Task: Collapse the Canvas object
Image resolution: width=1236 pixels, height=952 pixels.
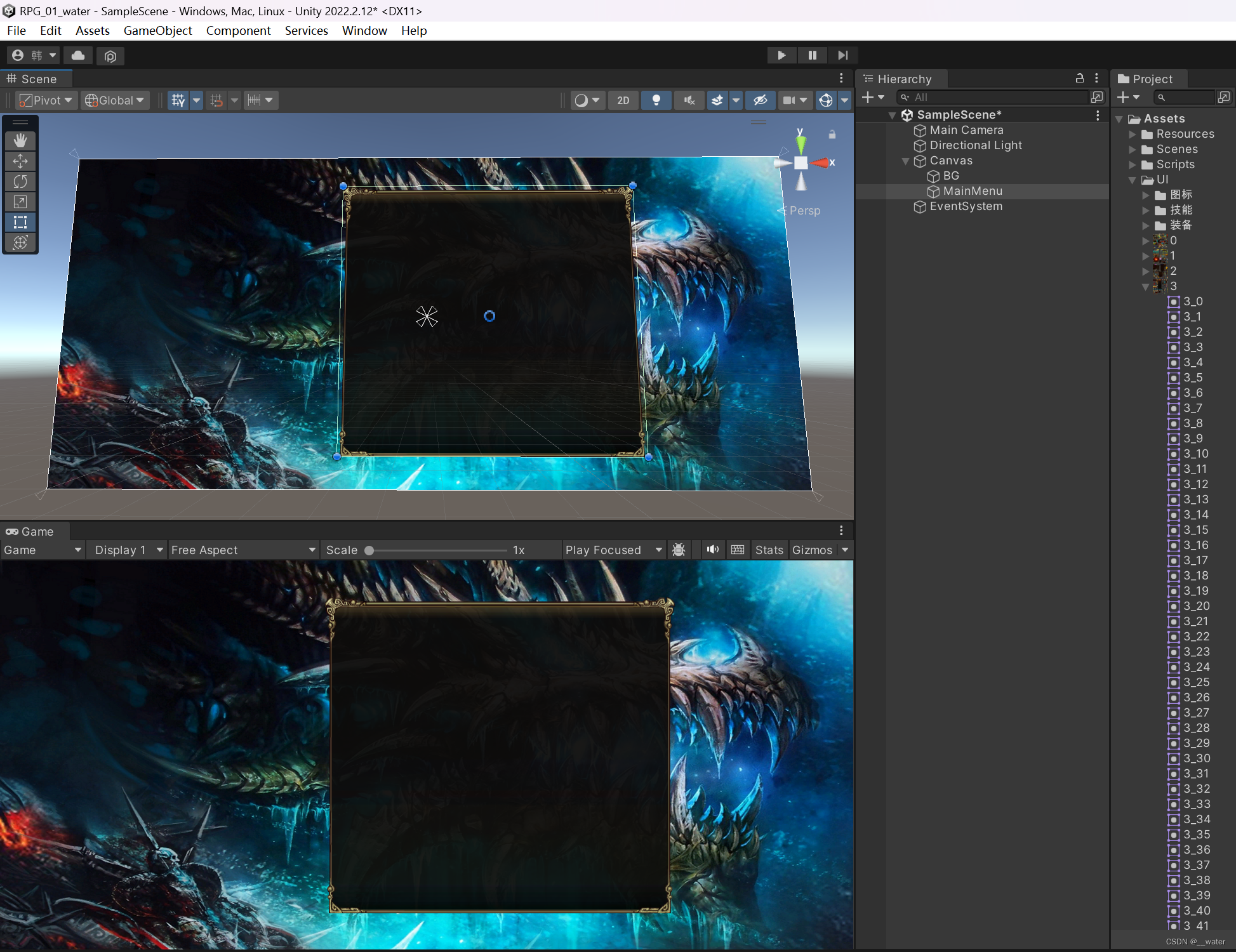Action: click(906, 161)
